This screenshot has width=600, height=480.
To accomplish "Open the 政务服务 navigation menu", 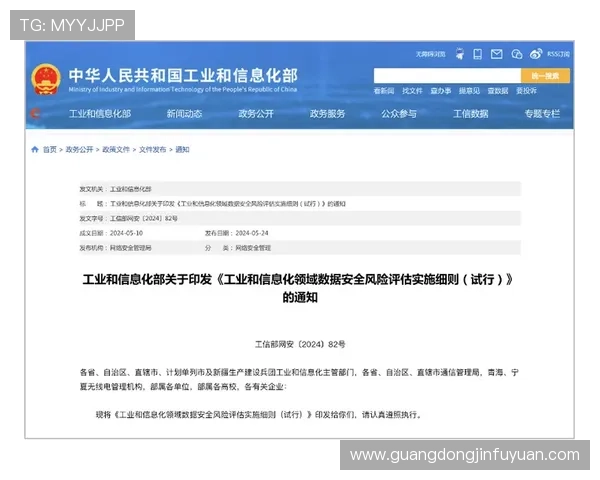I will click(x=328, y=114).
